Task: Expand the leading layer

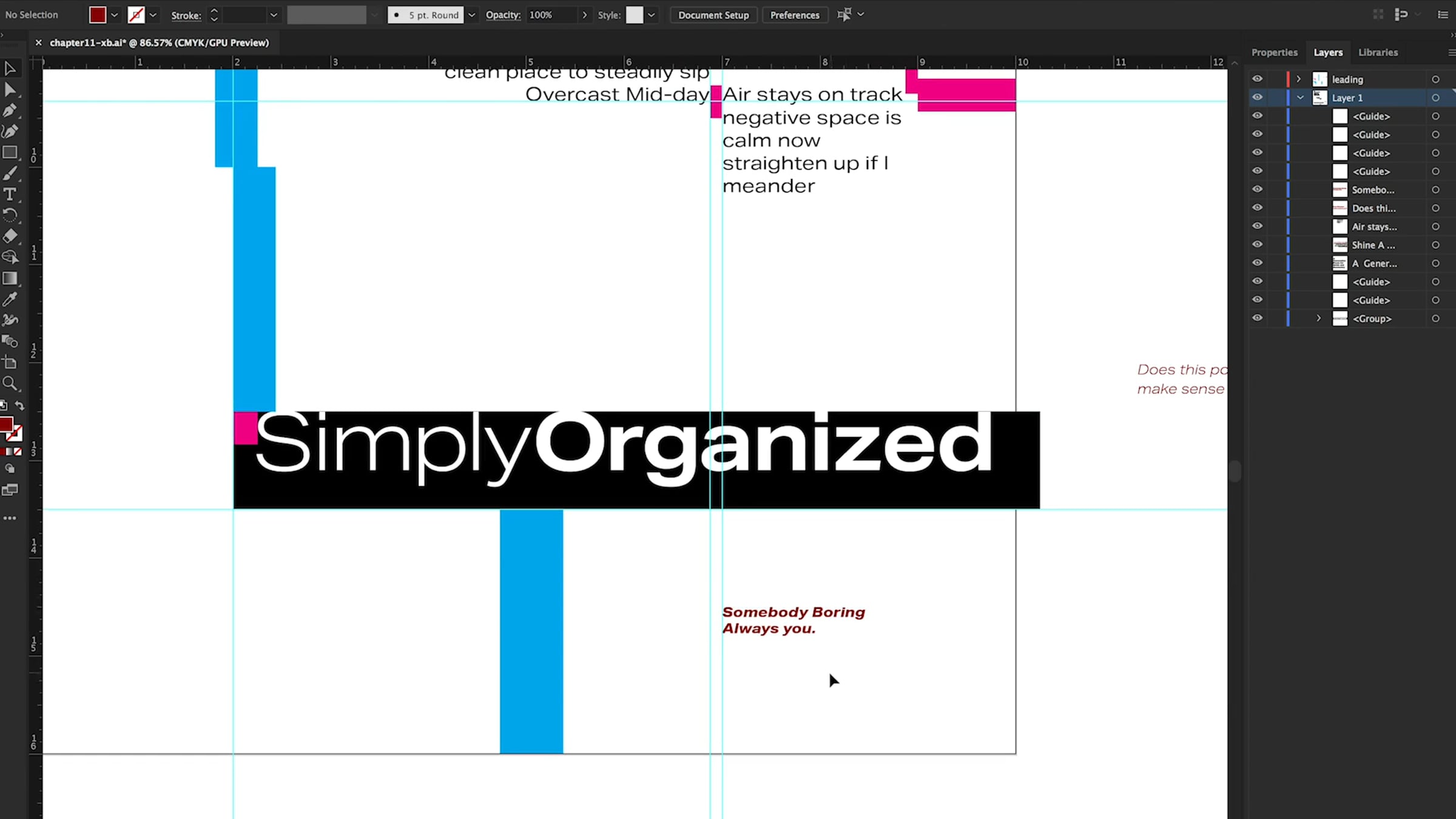Action: (1298, 79)
